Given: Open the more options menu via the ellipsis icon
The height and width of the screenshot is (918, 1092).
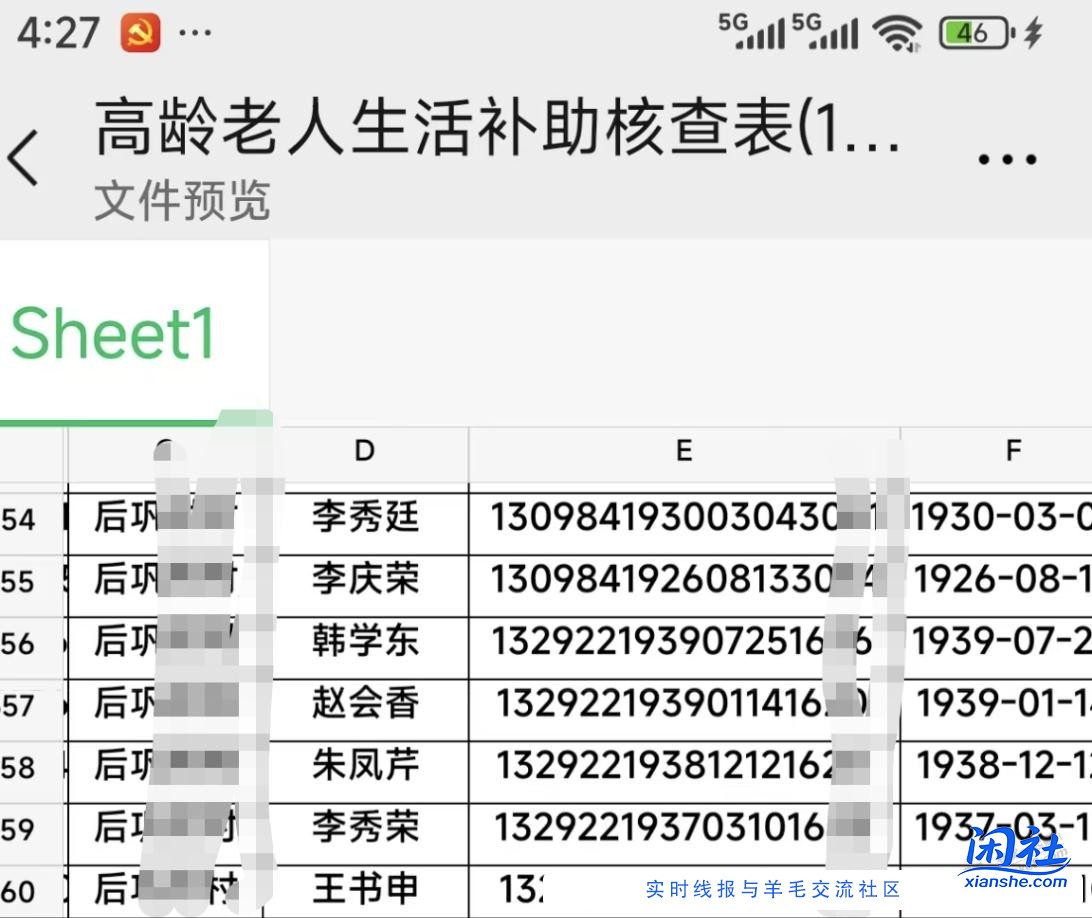Looking at the screenshot, I should [x=1005, y=155].
